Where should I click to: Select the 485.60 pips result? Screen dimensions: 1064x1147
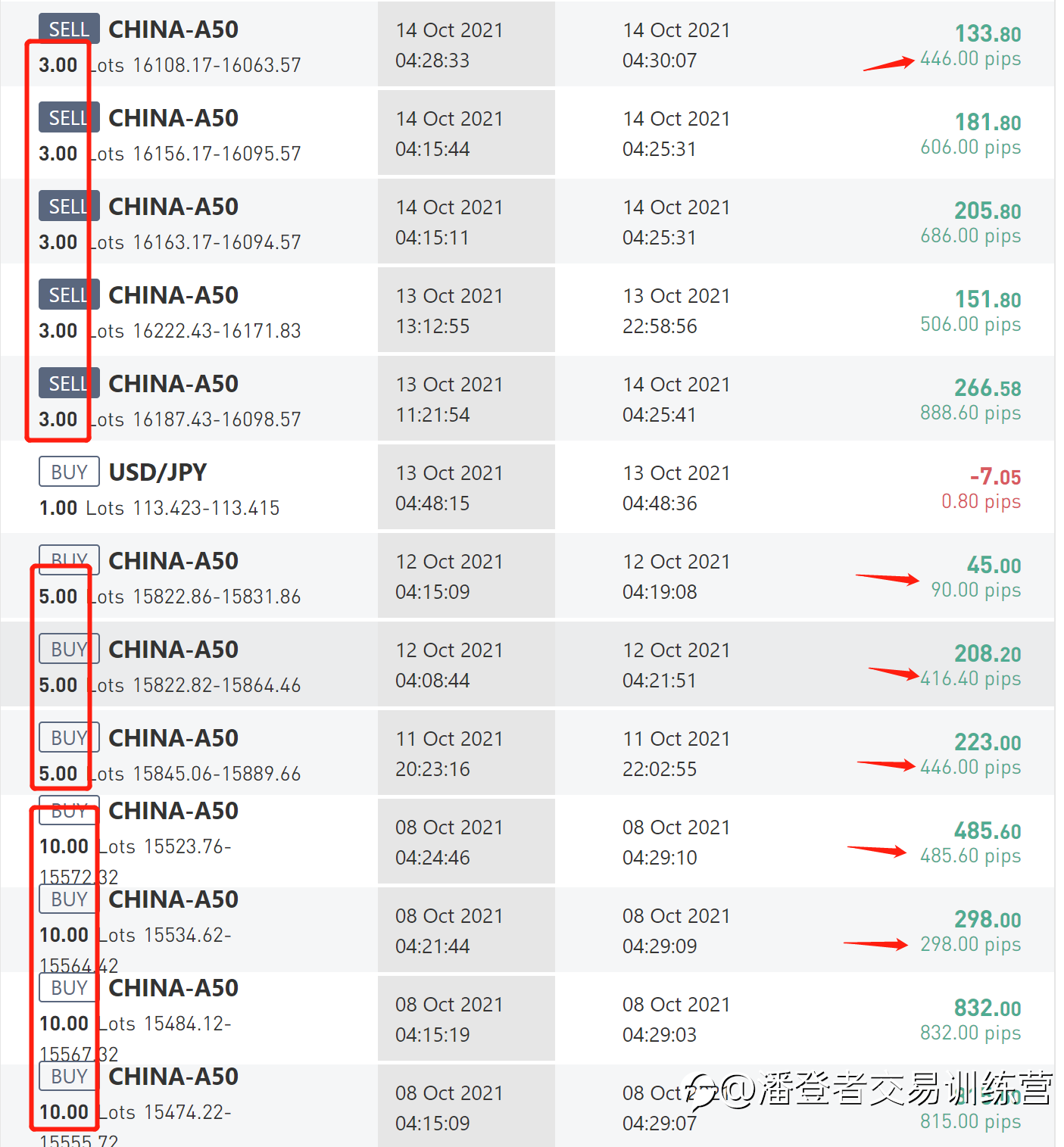click(970, 856)
